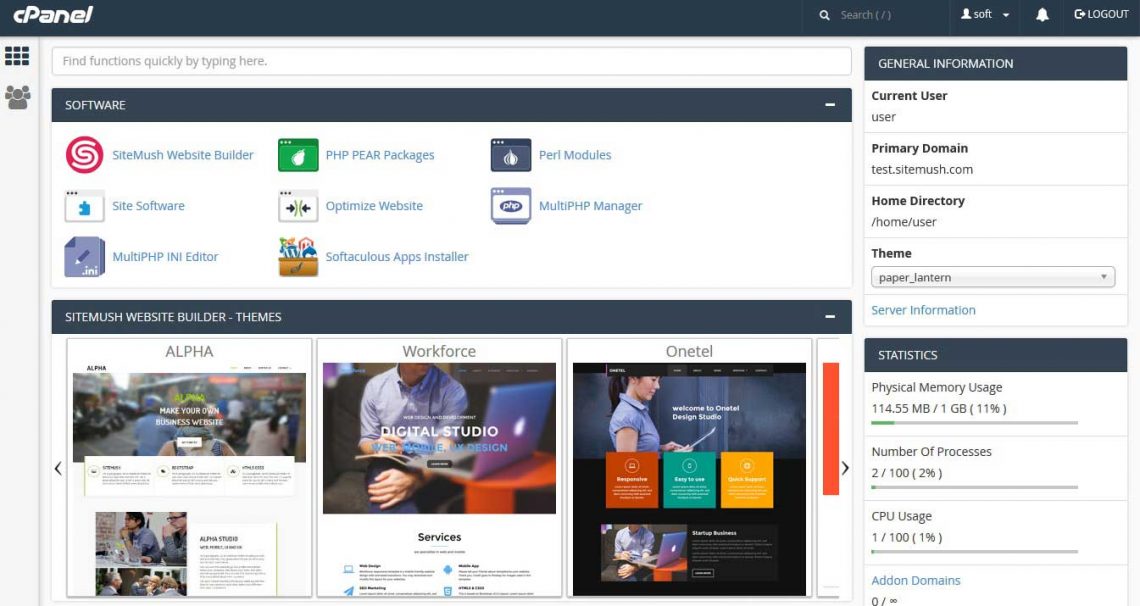Viewport: 1140px width, 606px height.
Task: Open the Theme dropdown paper_lantern
Action: click(992, 277)
